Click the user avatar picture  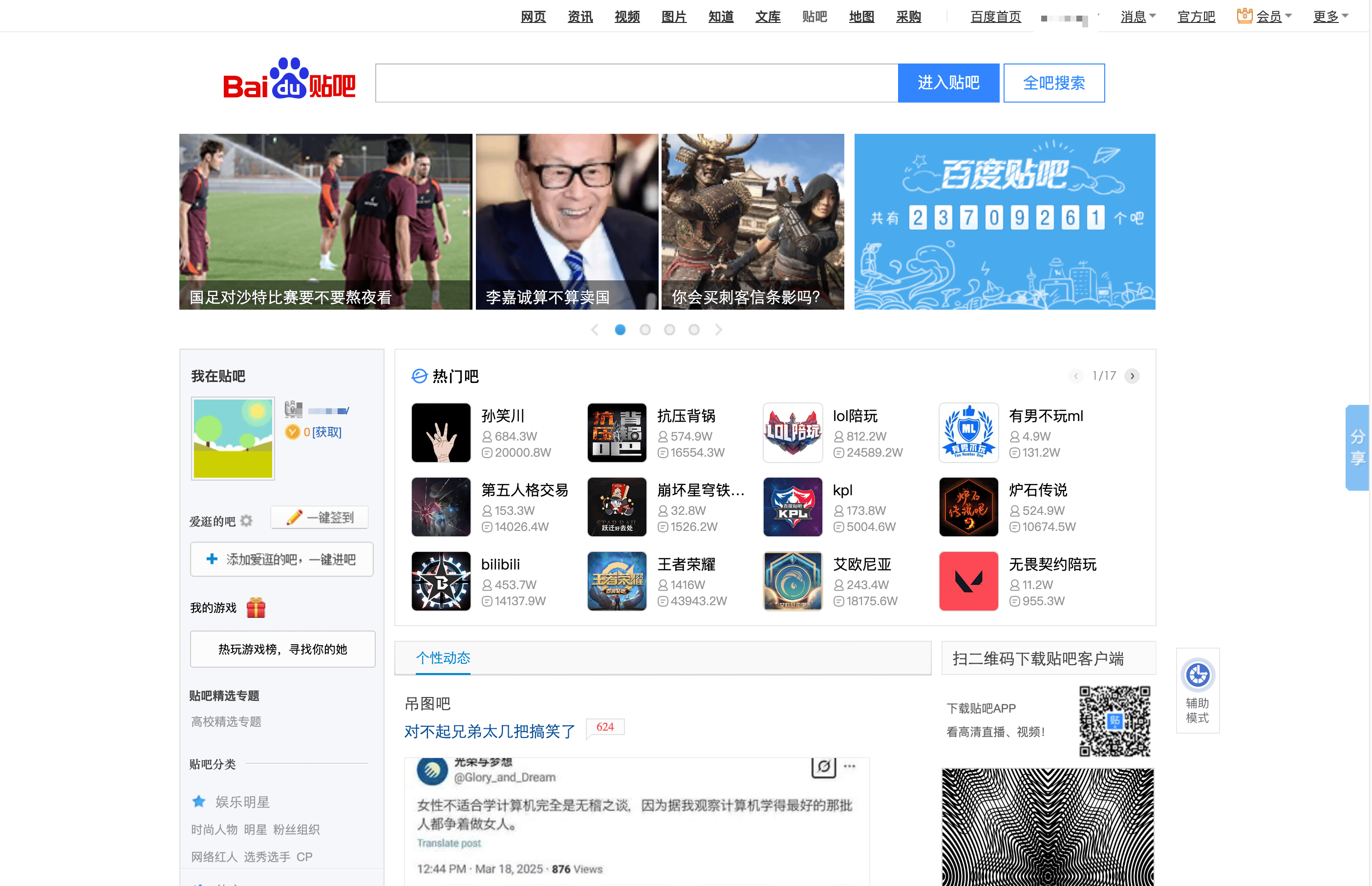(x=233, y=439)
